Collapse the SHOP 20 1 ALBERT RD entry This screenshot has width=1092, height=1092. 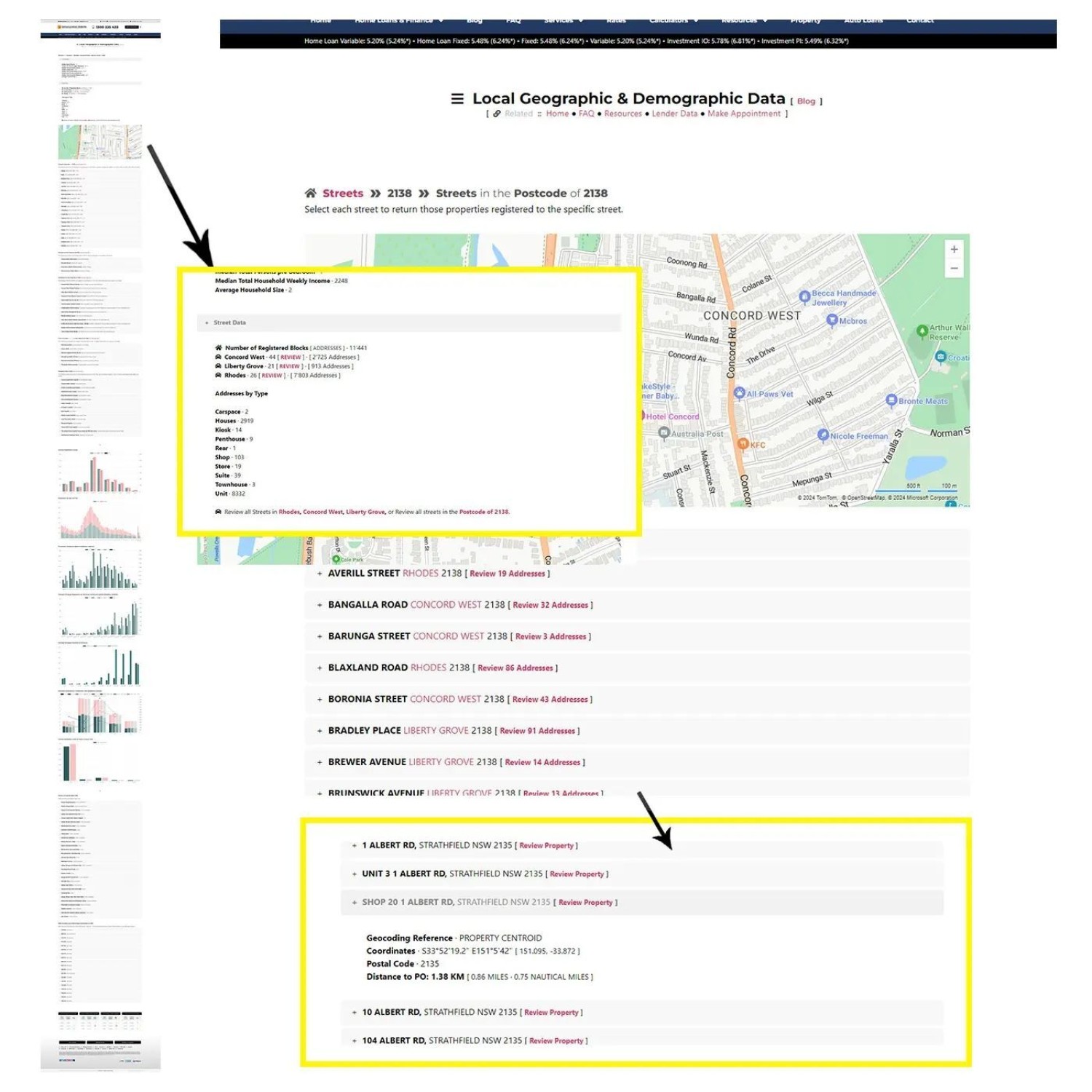pos(355,903)
